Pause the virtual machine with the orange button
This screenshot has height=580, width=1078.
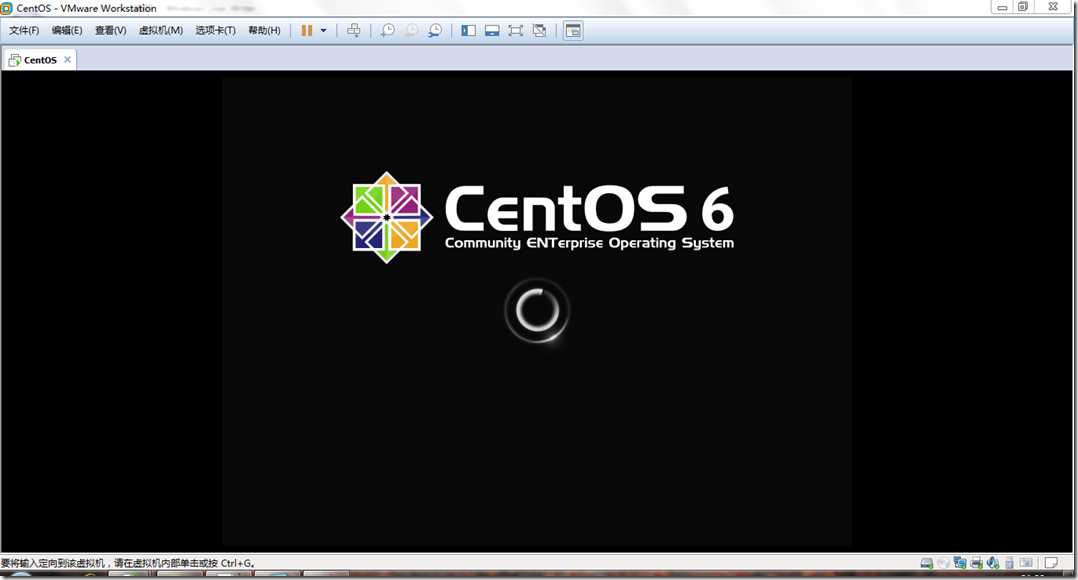tap(307, 30)
